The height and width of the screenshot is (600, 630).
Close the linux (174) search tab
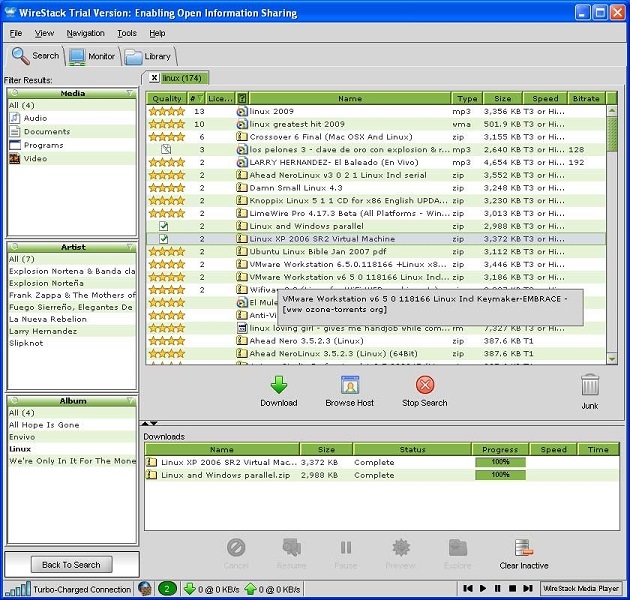coord(154,77)
